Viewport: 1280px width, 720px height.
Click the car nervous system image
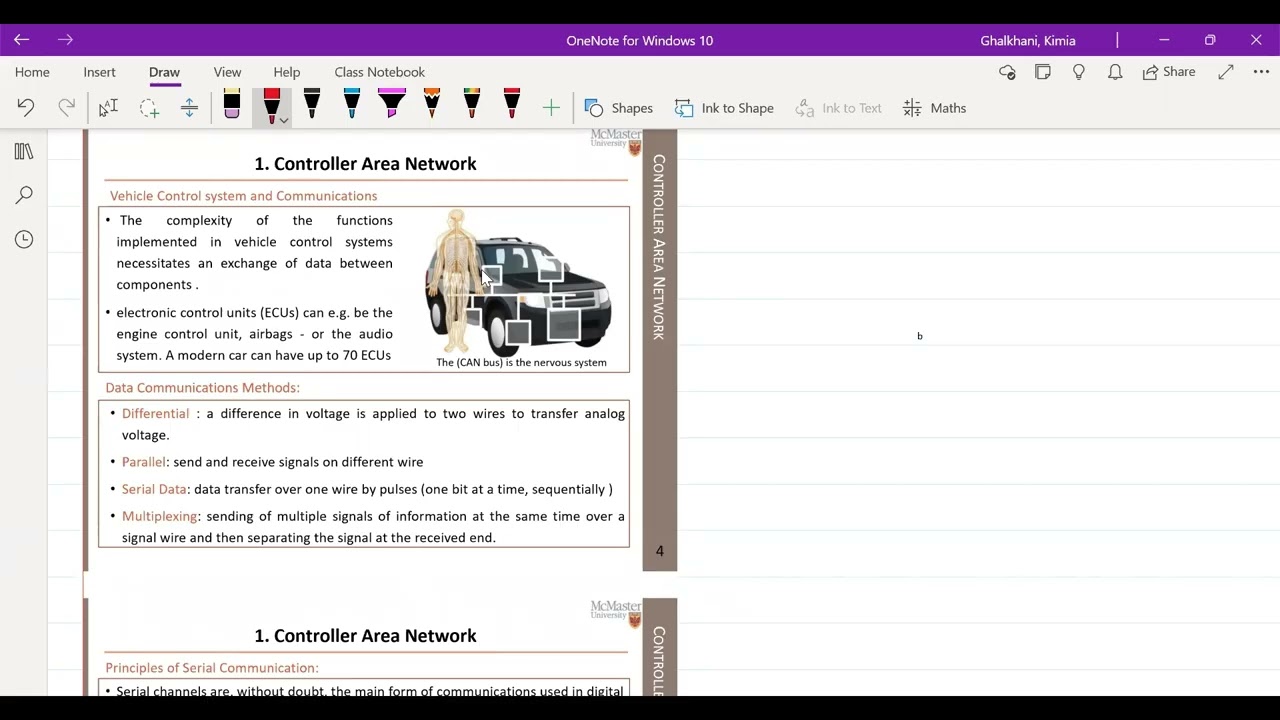pyautogui.click(x=520, y=282)
